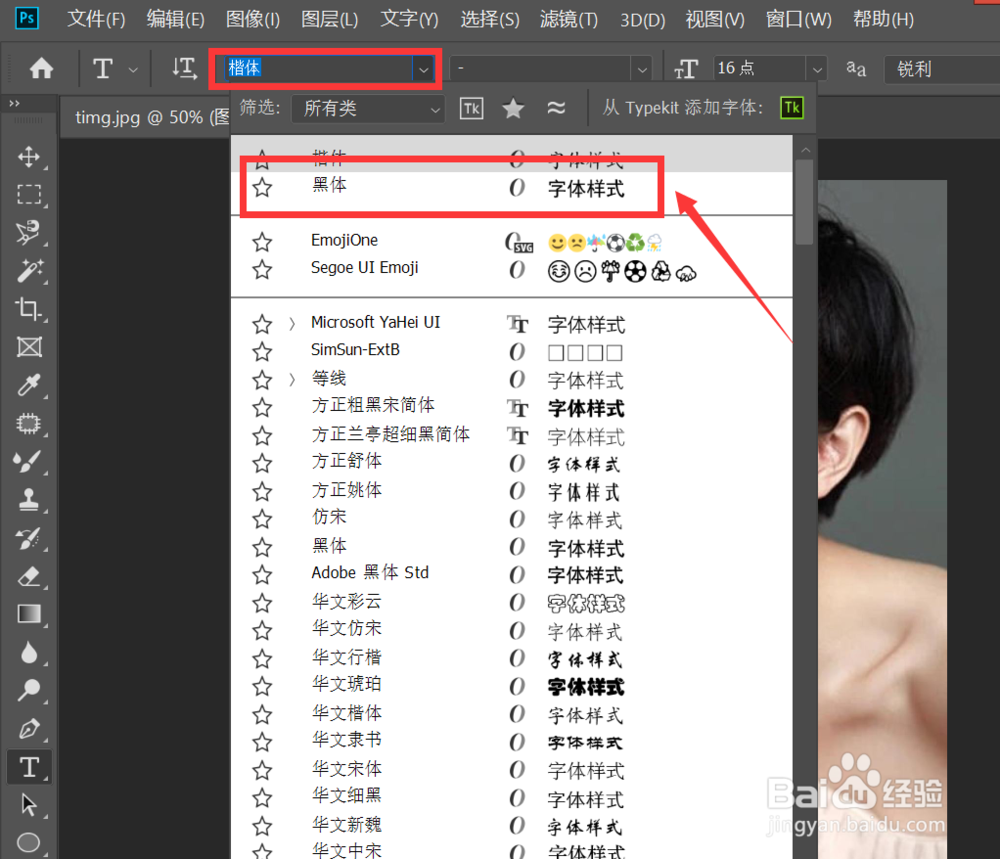Click the Home icon in the options bar

(39, 68)
